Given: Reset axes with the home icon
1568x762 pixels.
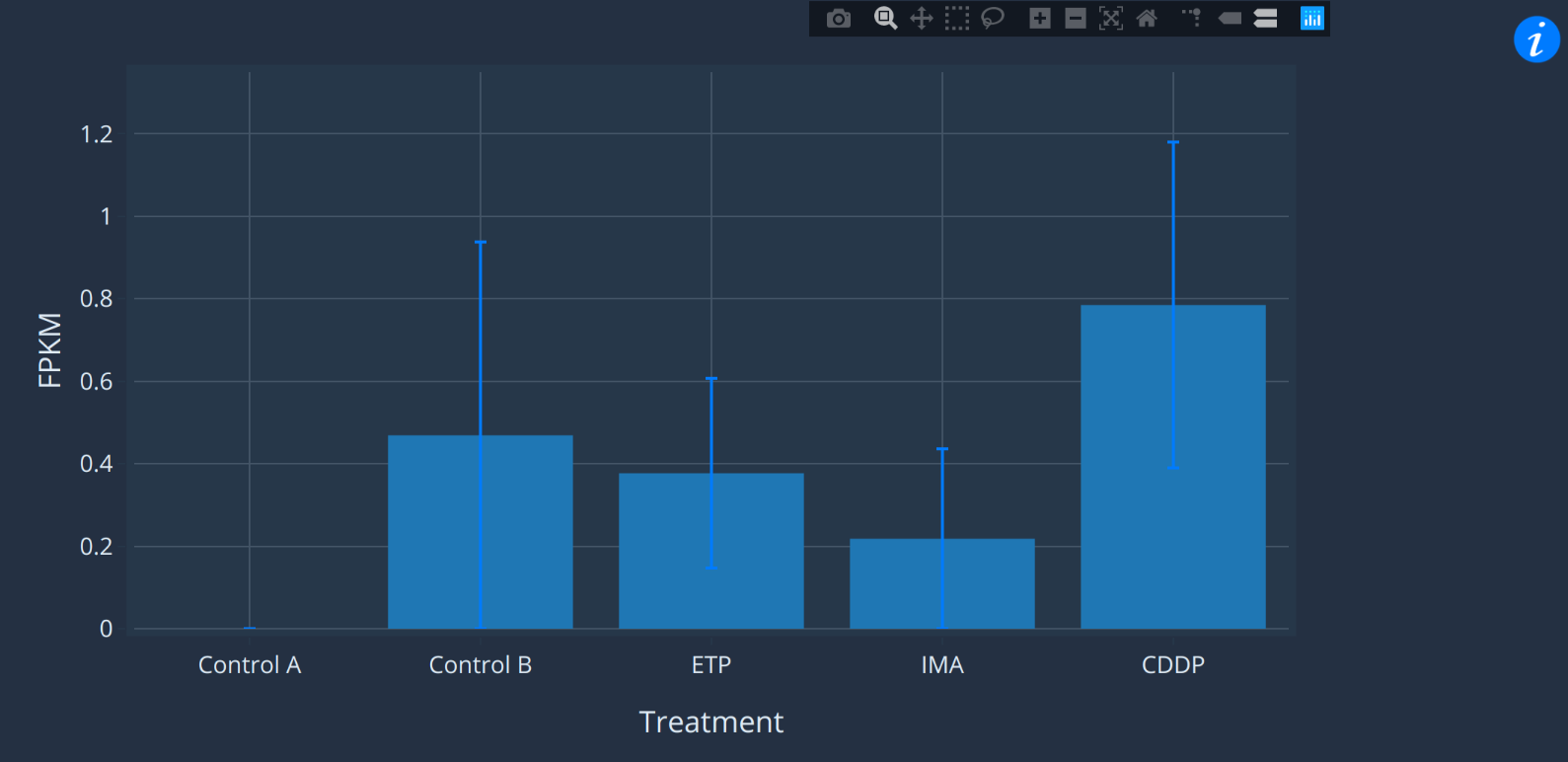Looking at the screenshot, I should [1147, 19].
